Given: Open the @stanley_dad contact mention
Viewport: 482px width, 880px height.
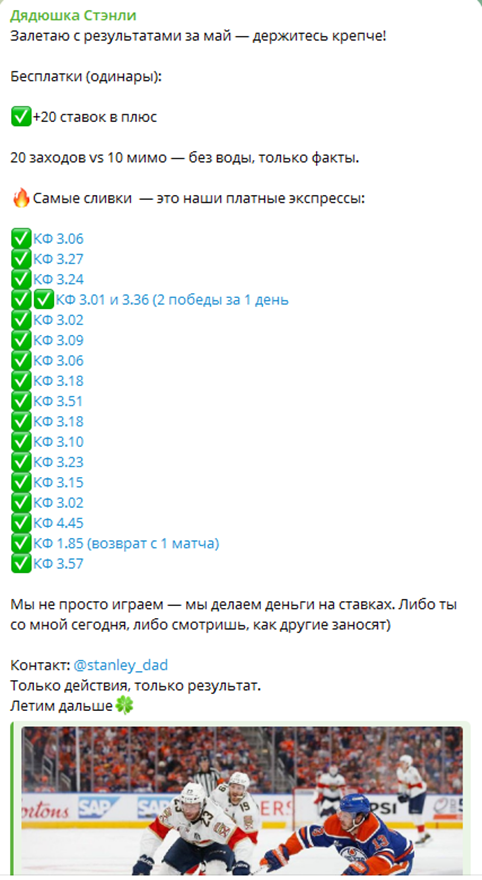Looking at the screenshot, I should click(x=121, y=666).
